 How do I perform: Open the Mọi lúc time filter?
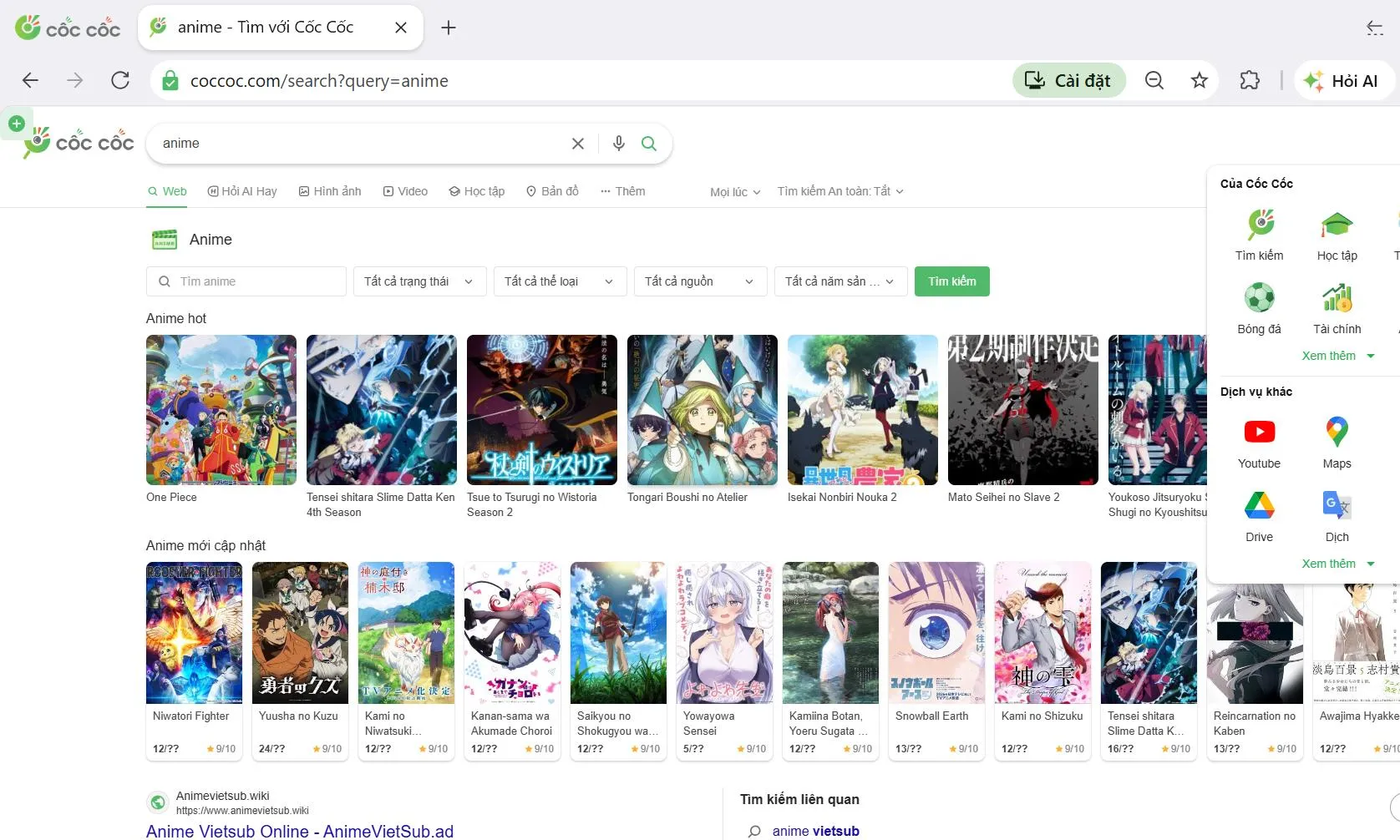tap(735, 192)
